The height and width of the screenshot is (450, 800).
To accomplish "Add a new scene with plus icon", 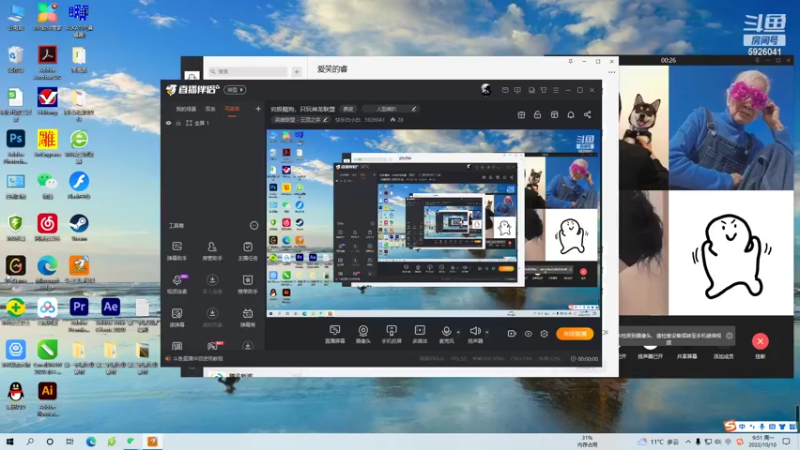I will click(x=258, y=109).
